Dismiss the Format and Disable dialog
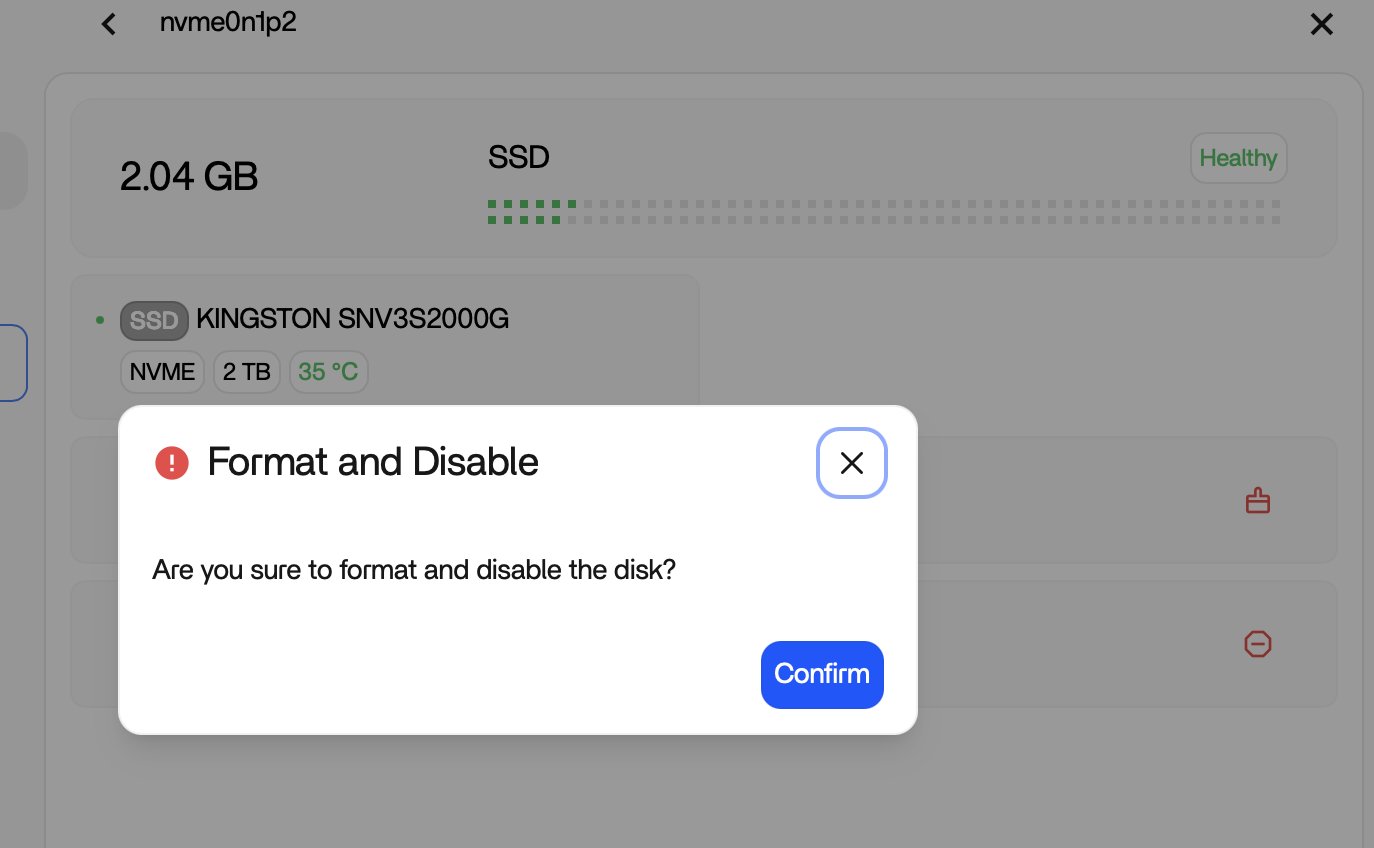 [852, 462]
